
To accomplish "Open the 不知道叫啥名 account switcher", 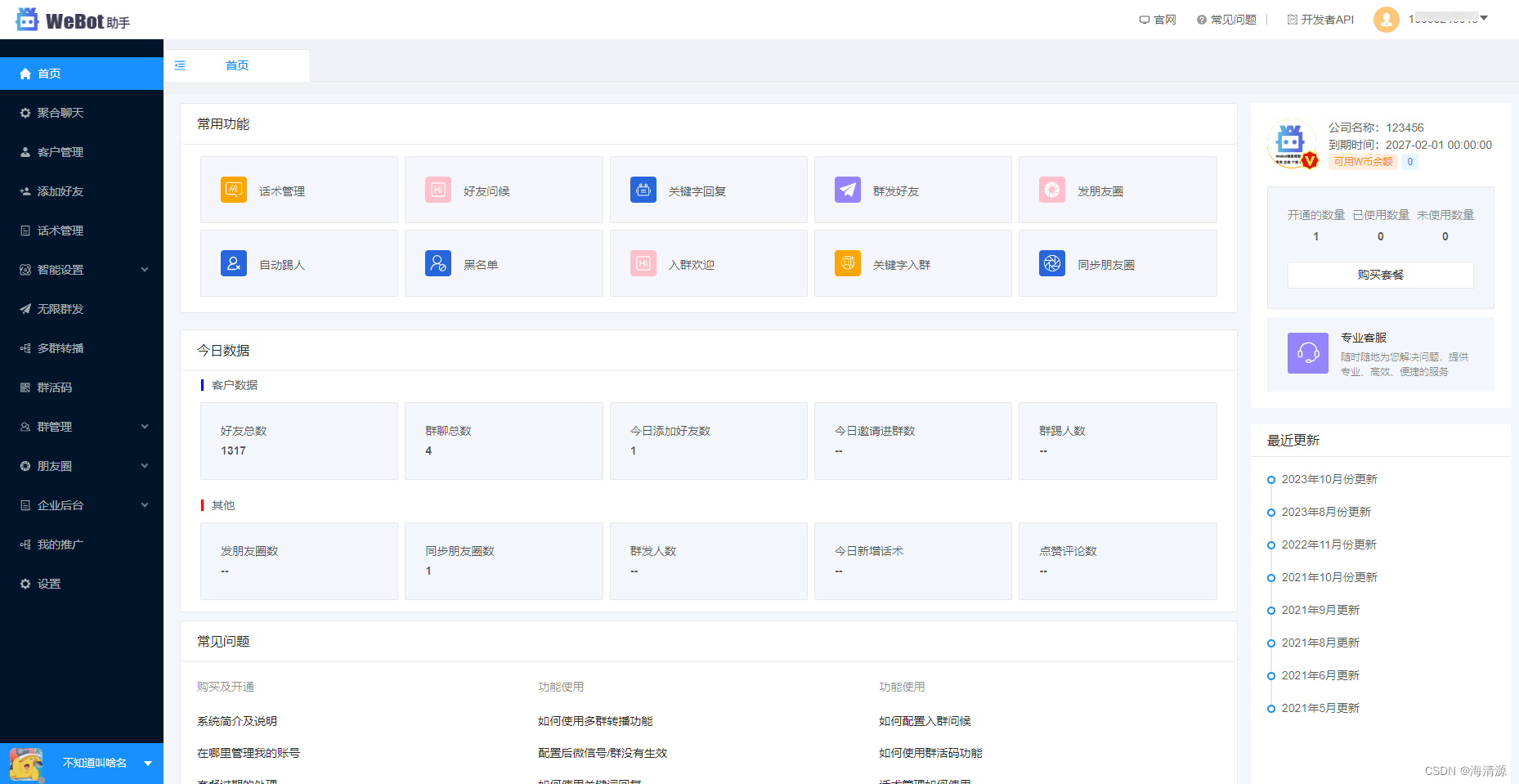I will coord(82,763).
